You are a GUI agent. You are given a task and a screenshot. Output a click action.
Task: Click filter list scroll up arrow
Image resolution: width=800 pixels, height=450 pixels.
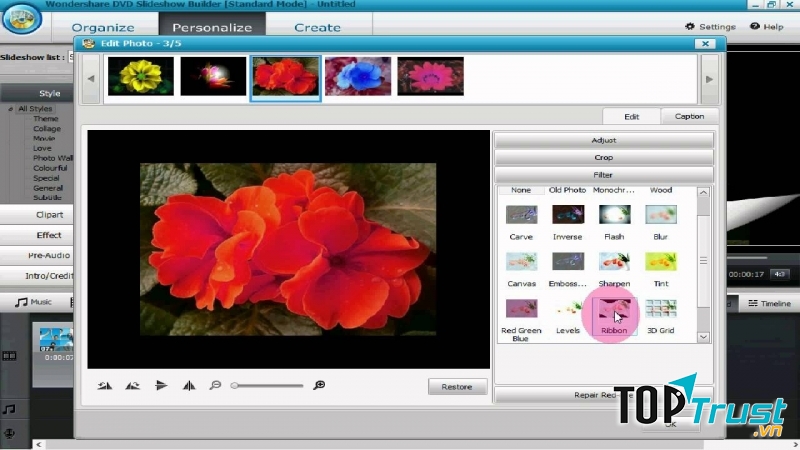(x=704, y=192)
